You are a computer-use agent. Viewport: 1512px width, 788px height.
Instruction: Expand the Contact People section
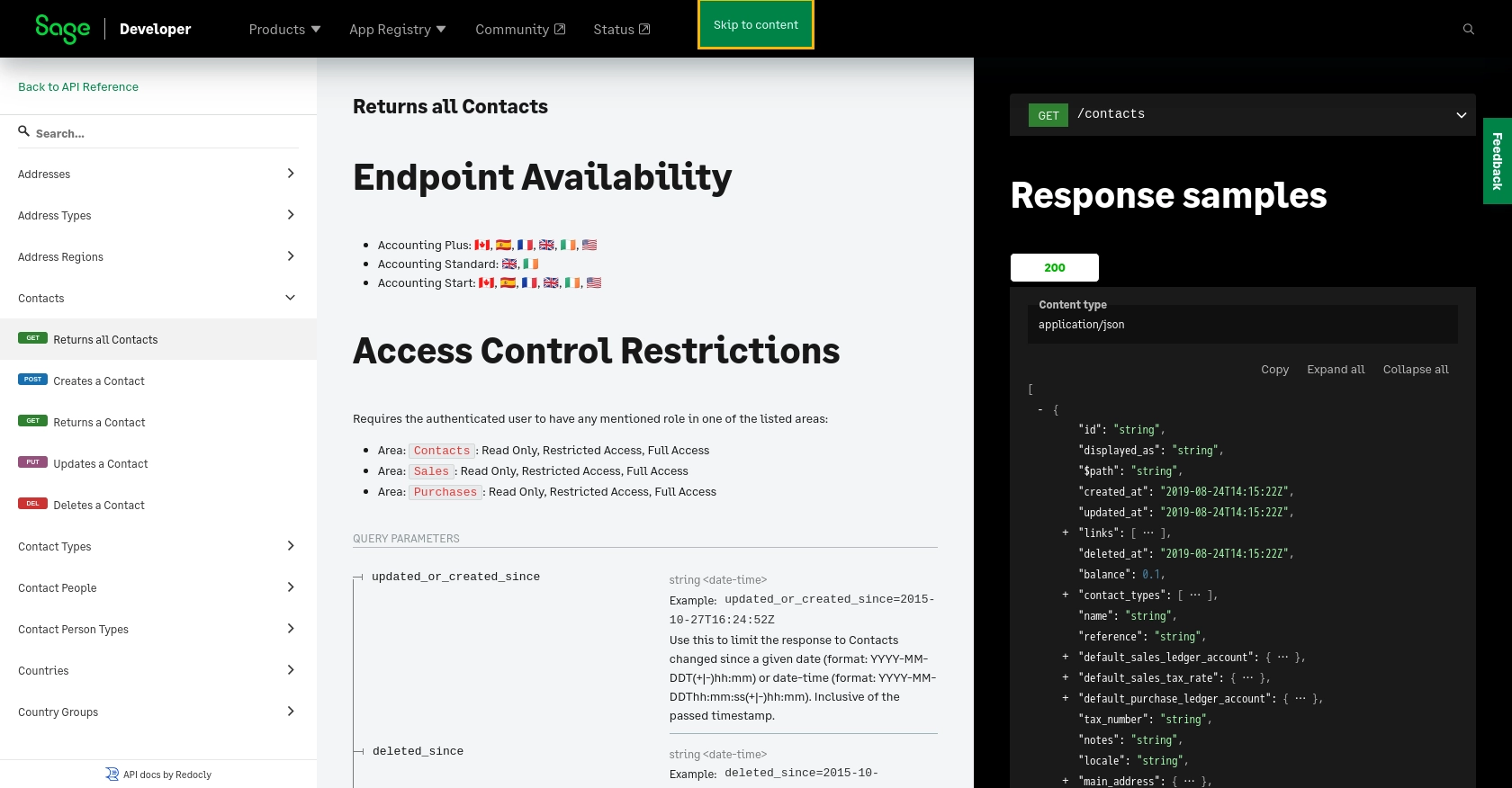tap(290, 587)
